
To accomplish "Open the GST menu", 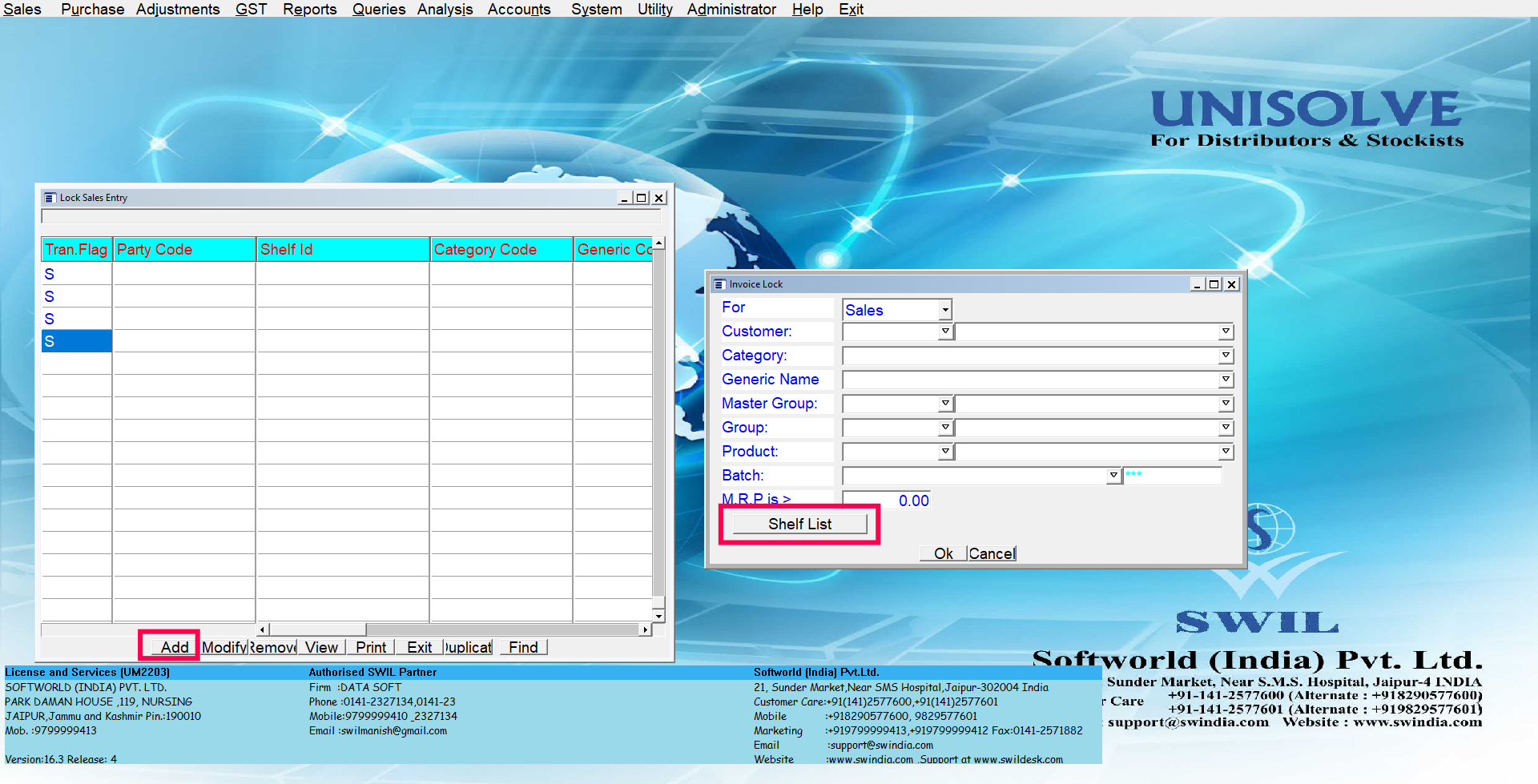I will (x=251, y=9).
